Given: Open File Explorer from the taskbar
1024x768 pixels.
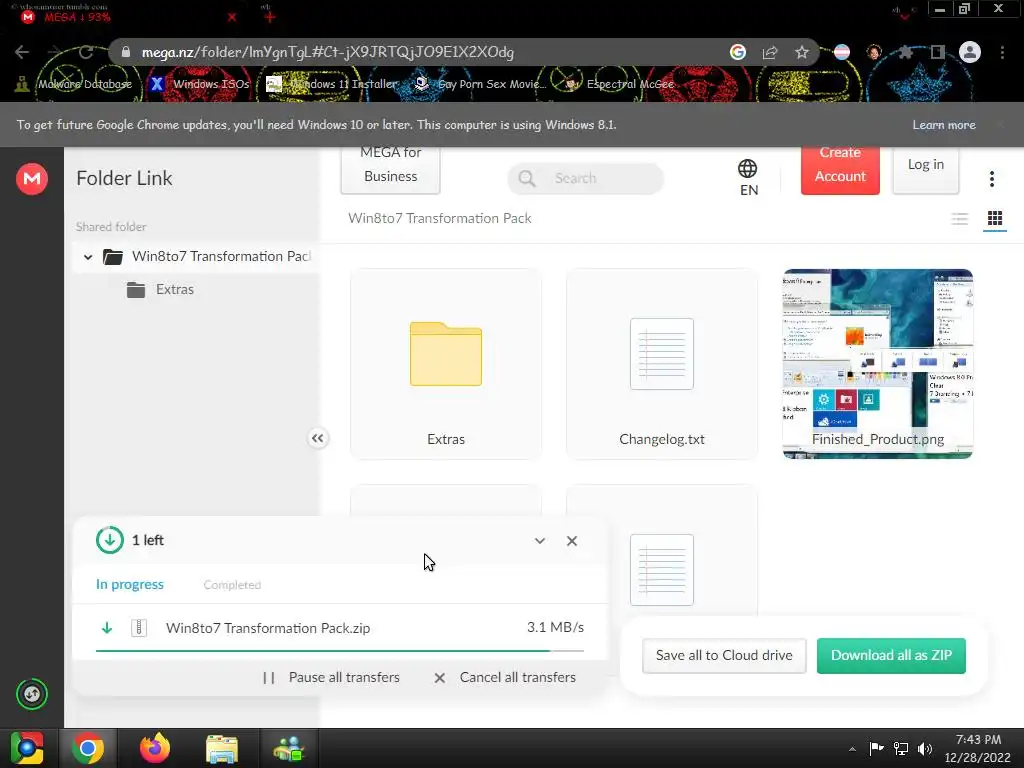Looking at the screenshot, I should (222, 748).
